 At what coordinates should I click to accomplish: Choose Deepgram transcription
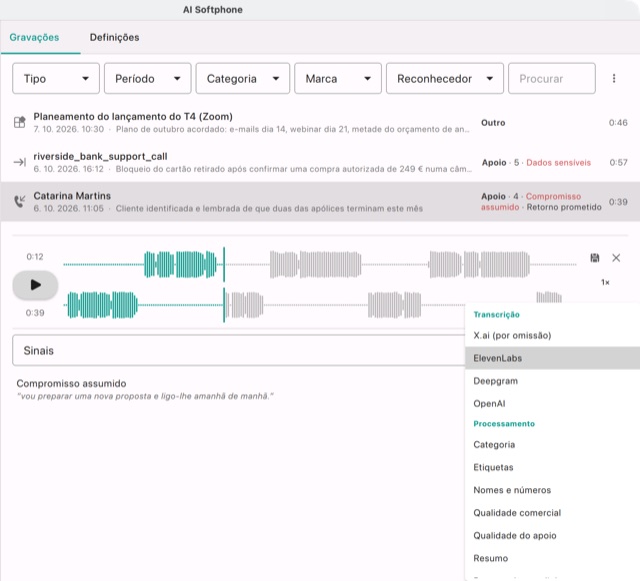coord(552,381)
